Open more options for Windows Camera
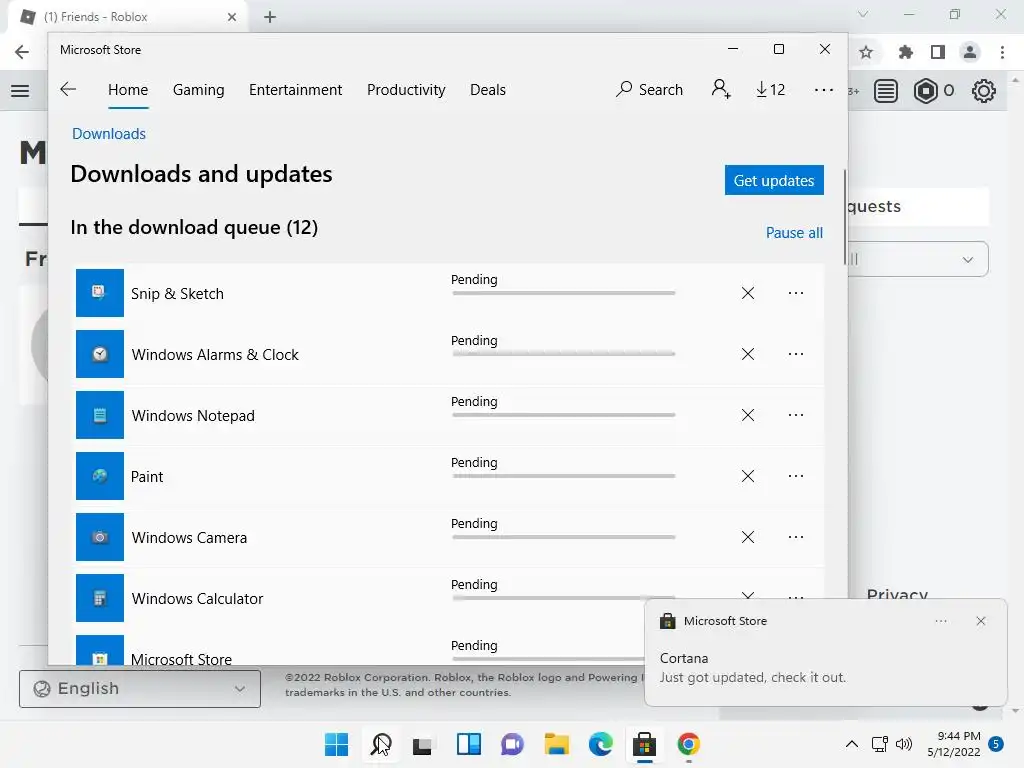1024x768 pixels. (795, 537)
